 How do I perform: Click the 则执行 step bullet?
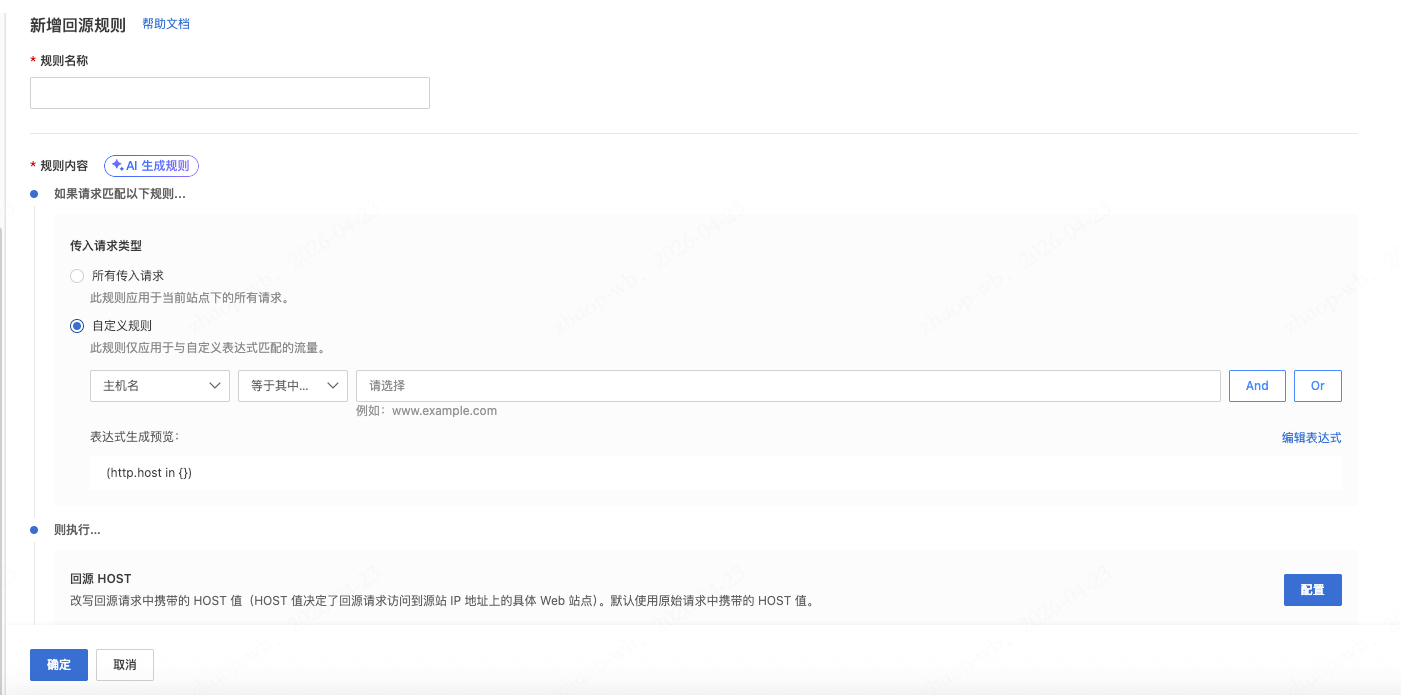tap(34, 530)
